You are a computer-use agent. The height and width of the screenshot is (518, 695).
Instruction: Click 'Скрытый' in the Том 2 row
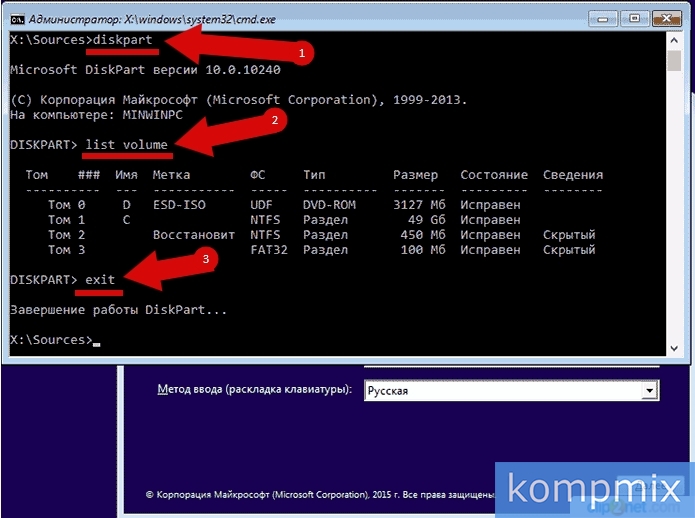(569, 235)
